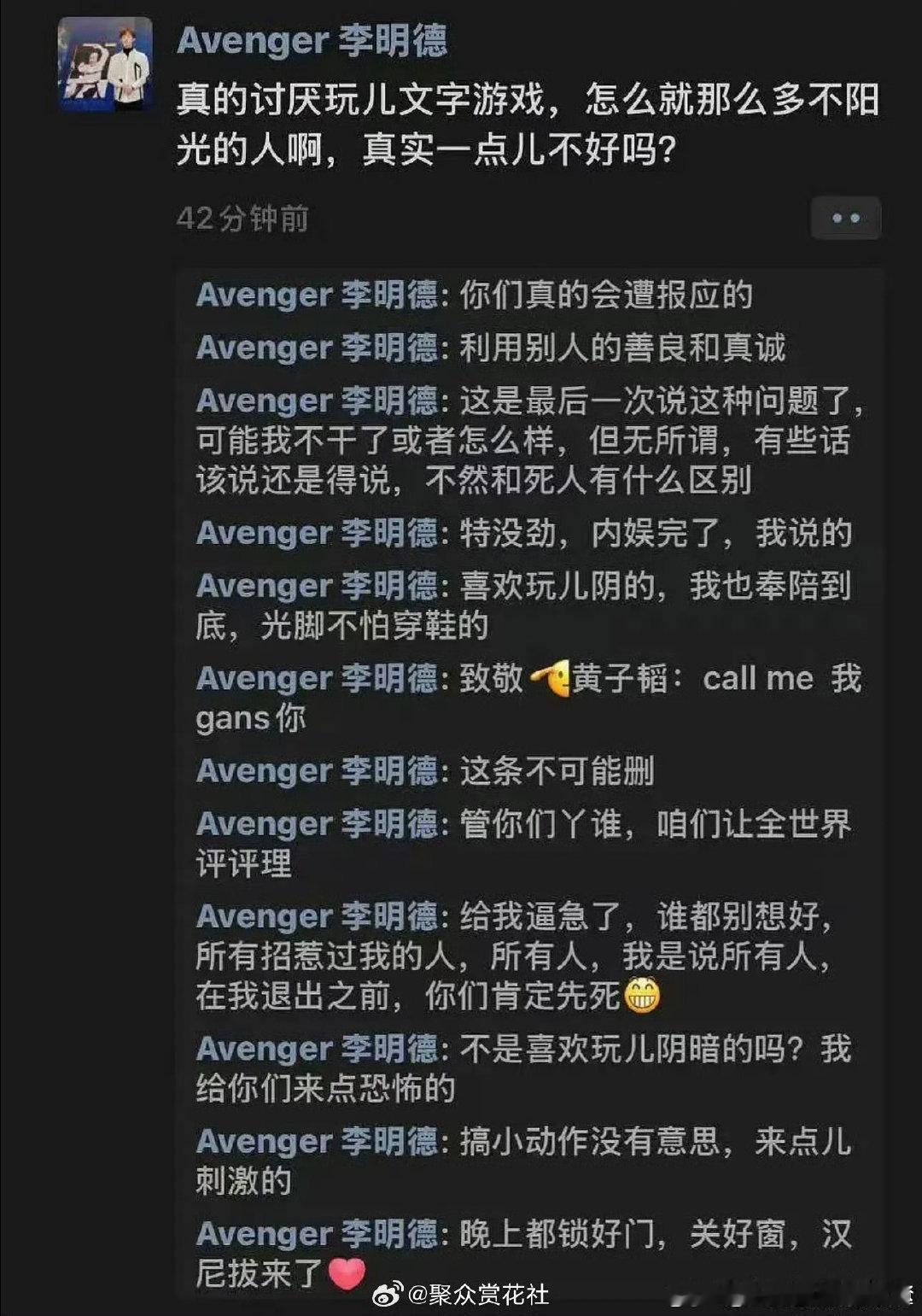Viewport: 922px width, 1316px height.
Task: Click the commenter name before 不是喜欢玩儿阴暗的吗
Action: (317, 1049)
